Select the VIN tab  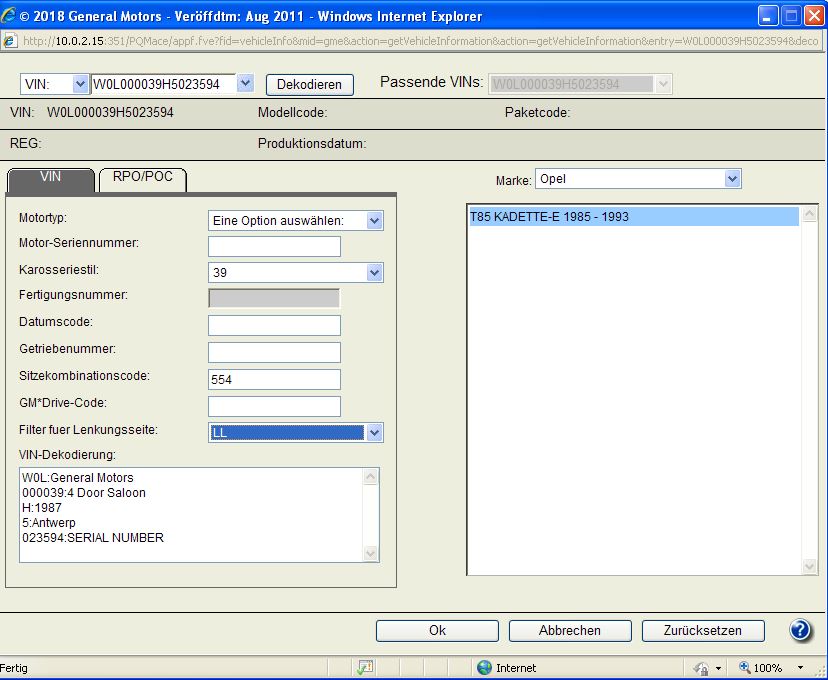(x=50, y=178)
